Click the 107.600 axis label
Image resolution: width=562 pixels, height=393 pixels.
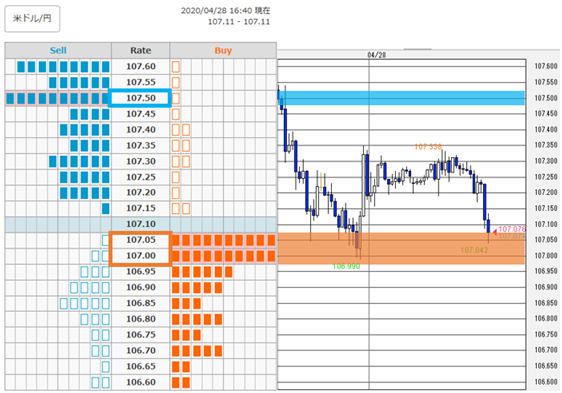tap(546, 66)
